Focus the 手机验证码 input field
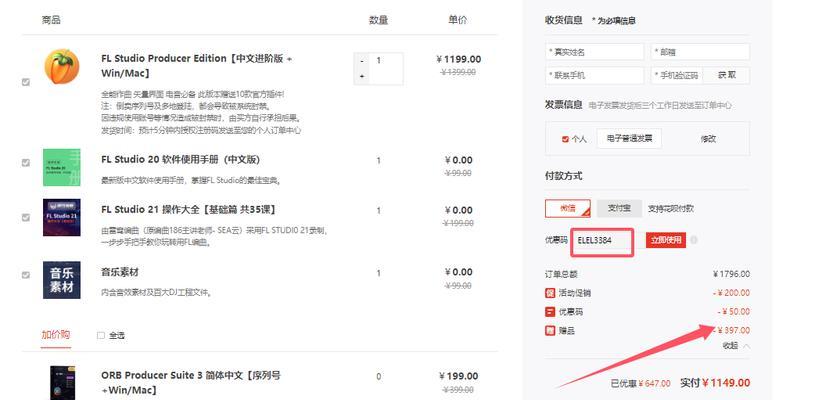This screenshot has width=815, height=400. coord(677,75)
